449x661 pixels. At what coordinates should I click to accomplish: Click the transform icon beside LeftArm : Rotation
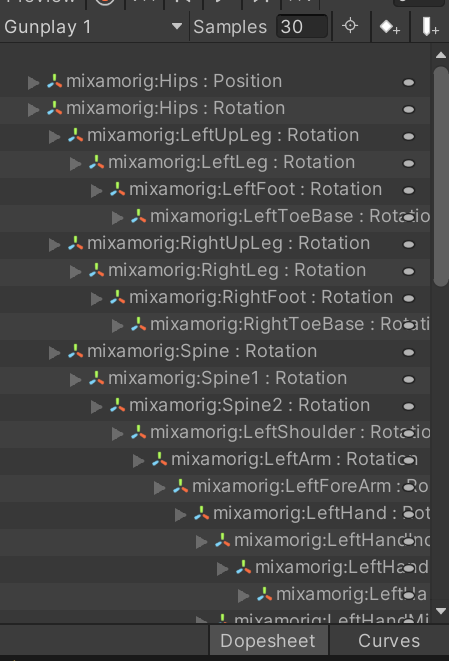pos(159,459)
